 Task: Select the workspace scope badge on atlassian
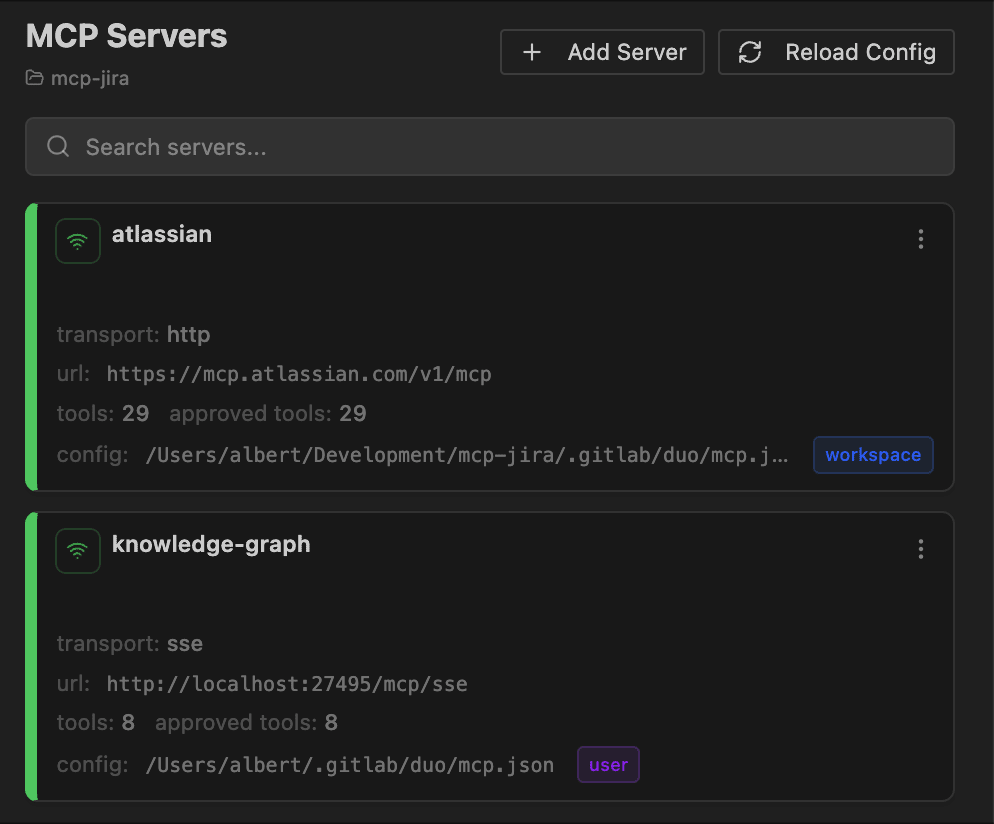pos(873,455)
